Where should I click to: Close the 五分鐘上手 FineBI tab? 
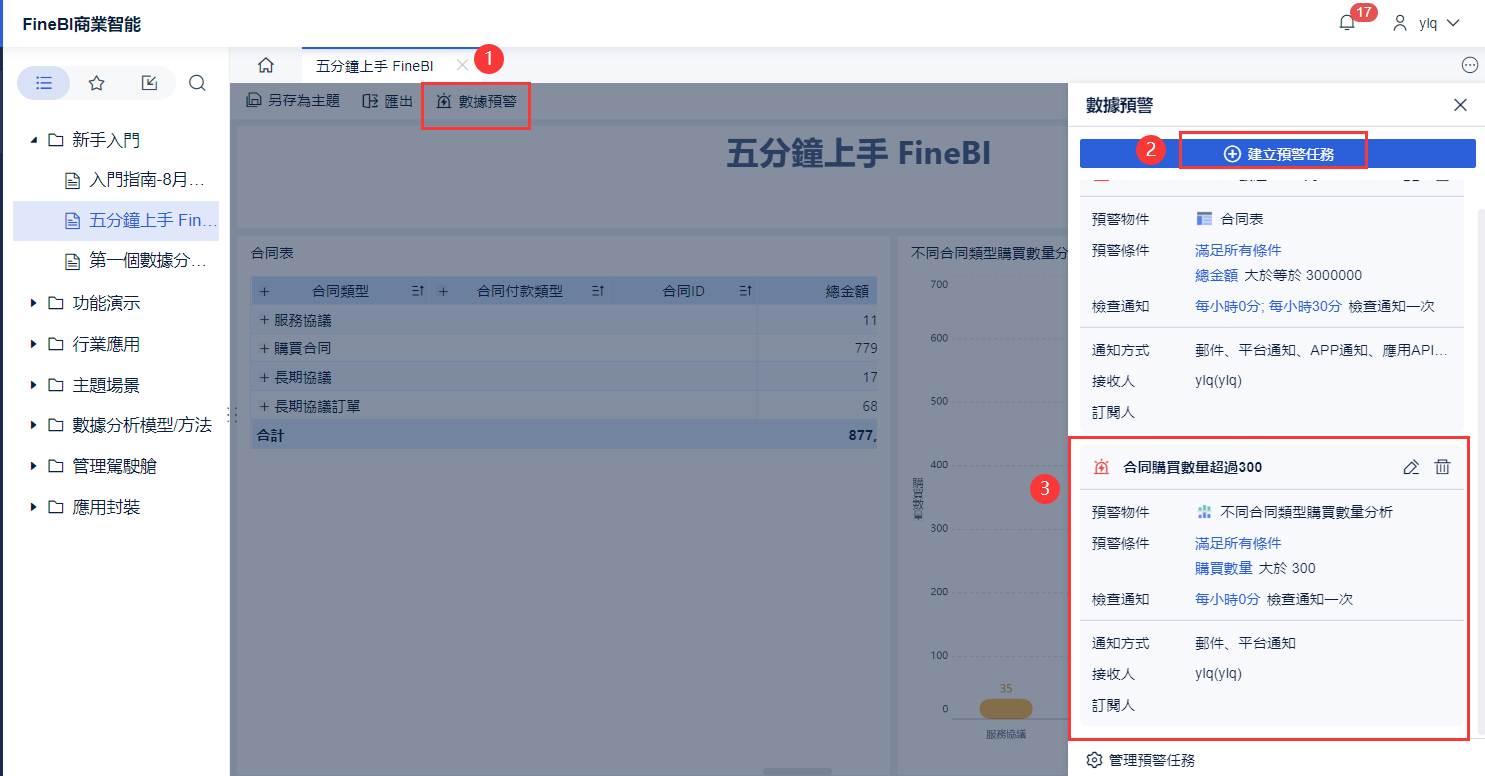pos(461,65)
